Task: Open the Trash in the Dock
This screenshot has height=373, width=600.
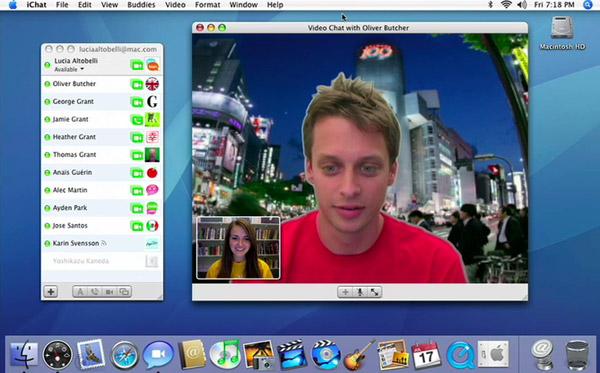Action: coord(577,354)
